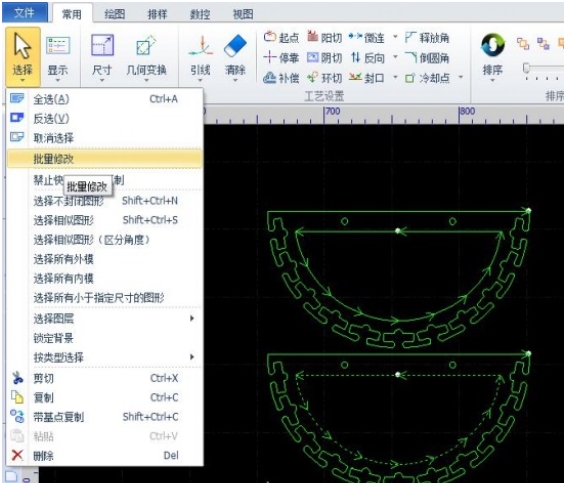Select the 常用 ribbon tab
The height and width of the screenshot is (483, 565).
(72, 14)
